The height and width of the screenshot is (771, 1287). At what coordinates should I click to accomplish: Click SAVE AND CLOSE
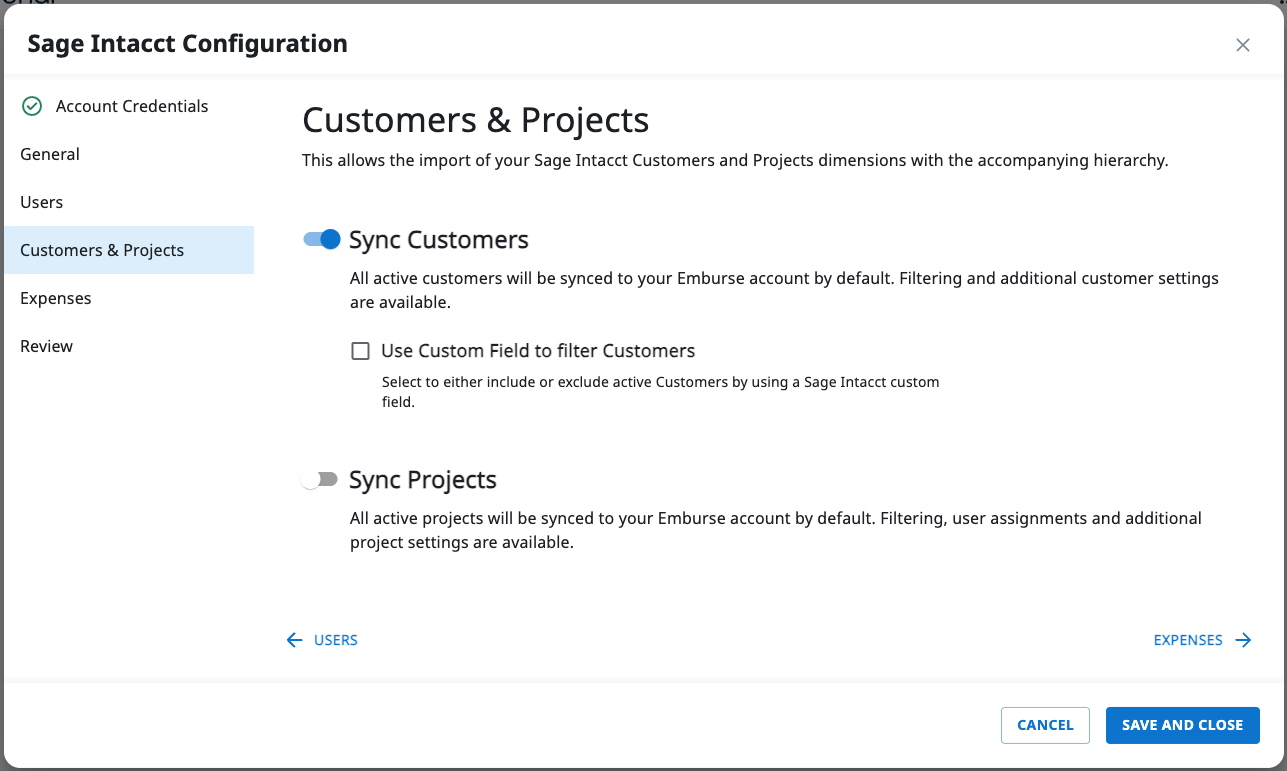1183,725
